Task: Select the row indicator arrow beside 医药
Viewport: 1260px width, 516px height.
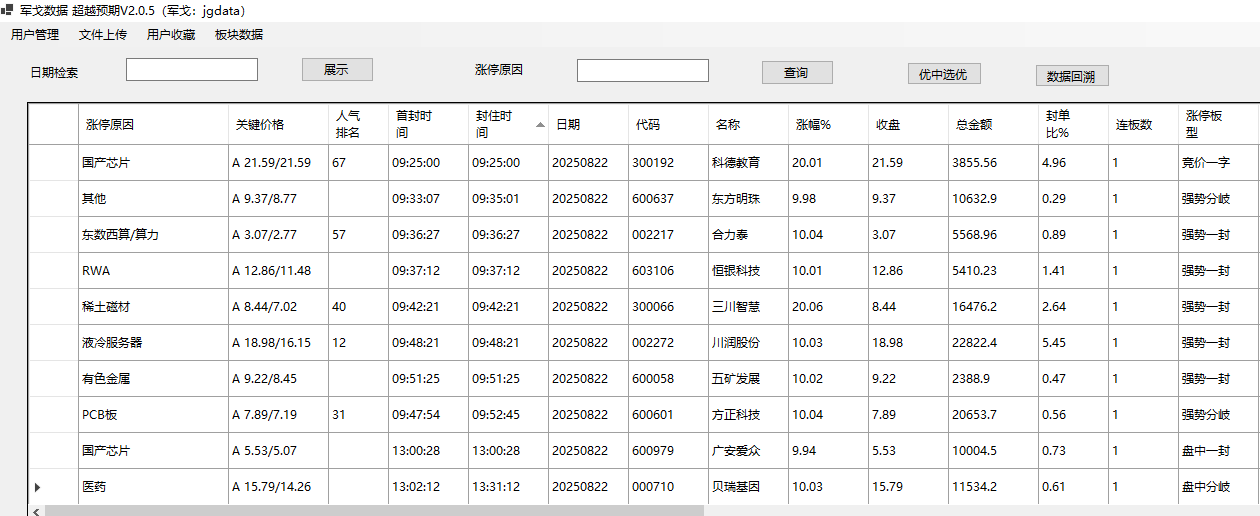Action: tap(38, 487)
